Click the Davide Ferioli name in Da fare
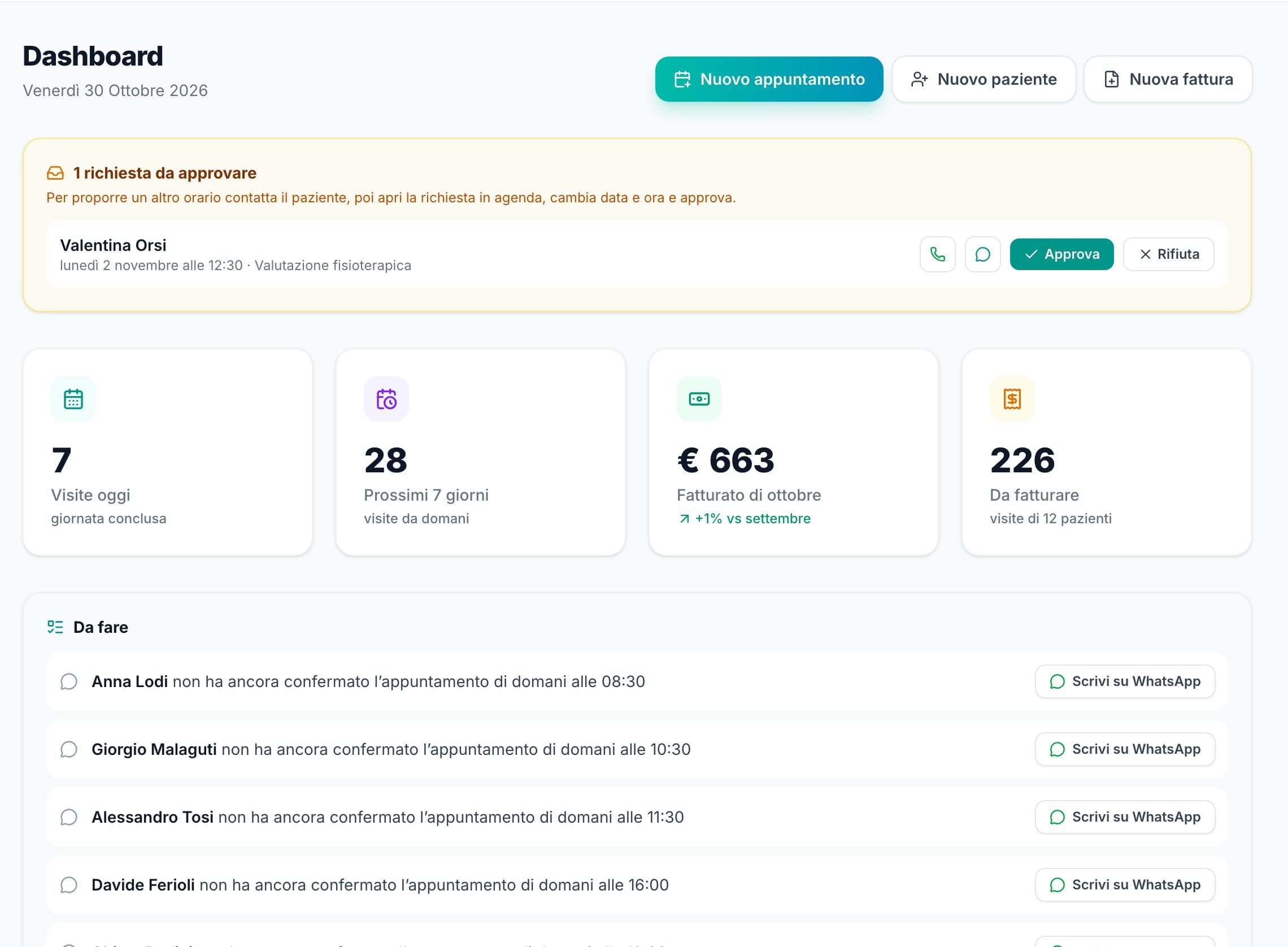The width and height of the screenshot is (1288, 947). click(x=143, y=884)
